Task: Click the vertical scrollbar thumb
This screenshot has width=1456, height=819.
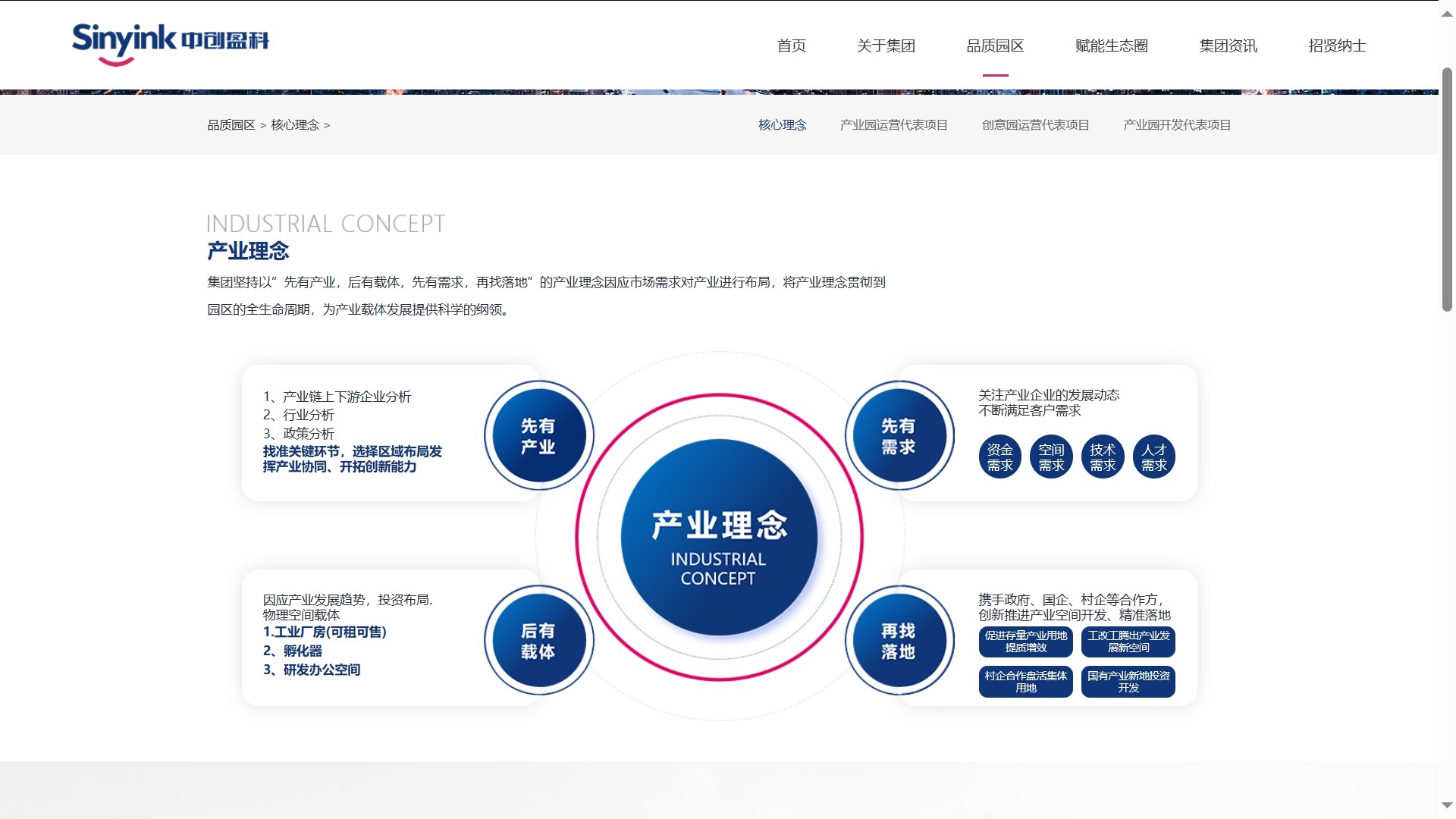Action: [1447, 190]
